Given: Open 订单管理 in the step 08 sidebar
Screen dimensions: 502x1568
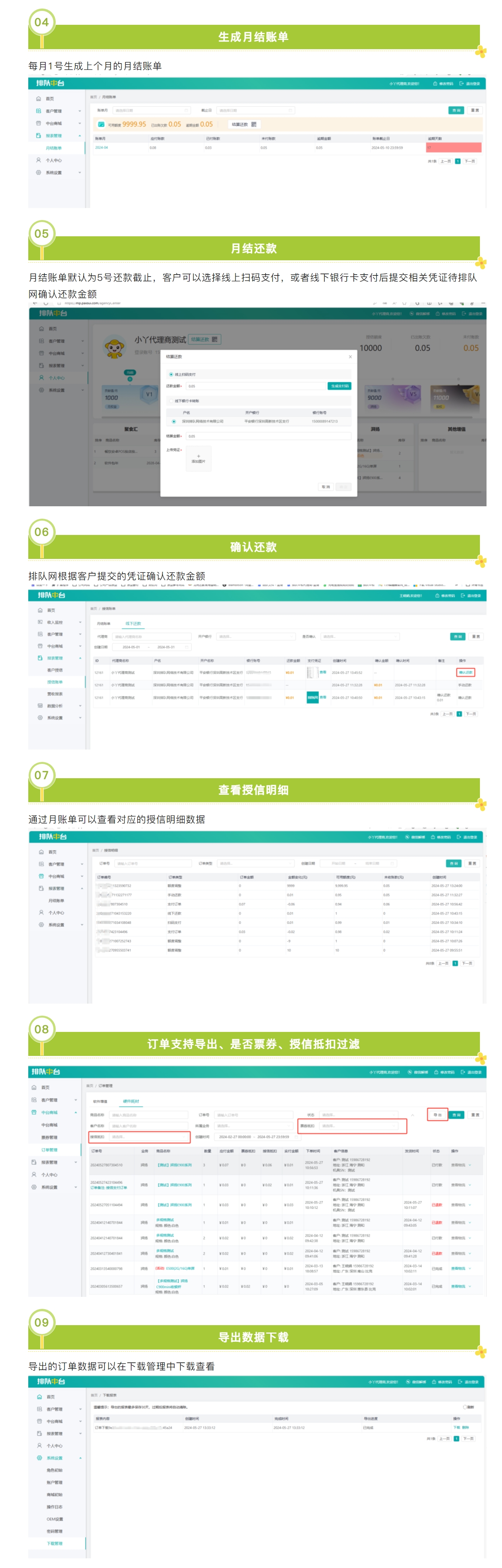Looking at the screenshot, I should [49, 1150].
